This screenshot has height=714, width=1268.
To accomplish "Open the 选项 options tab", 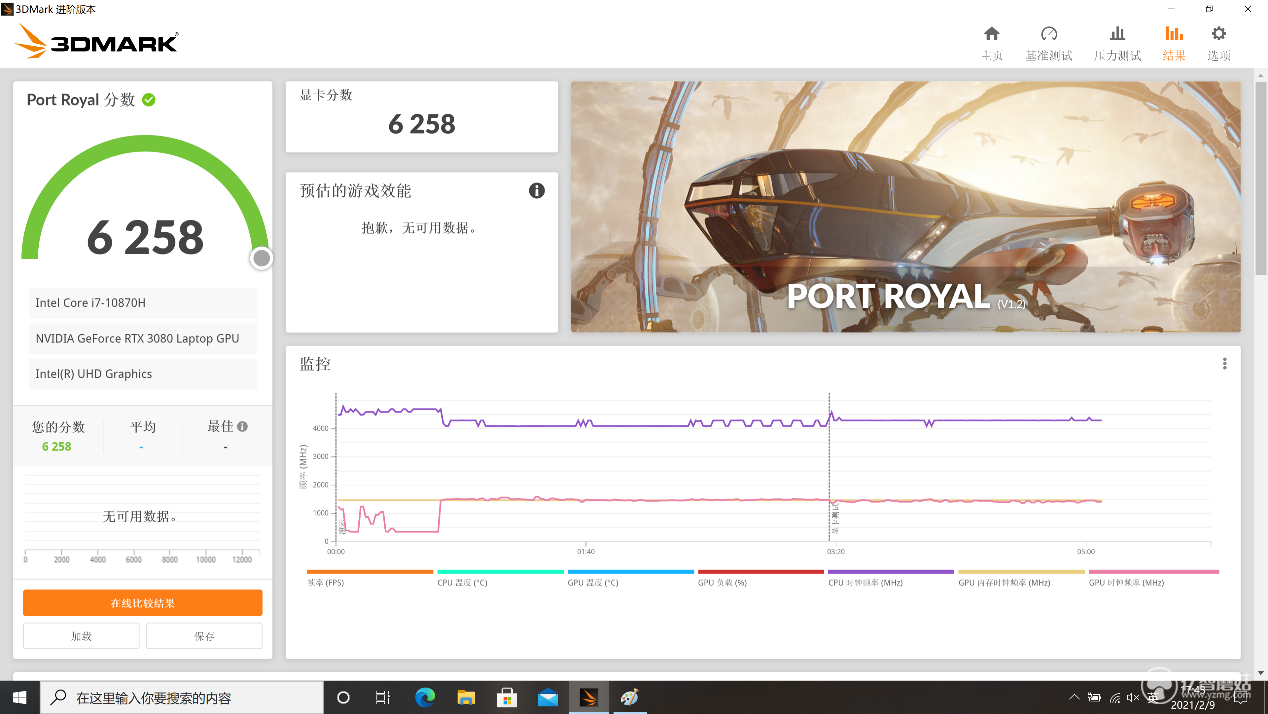I will coord(1219,43).
